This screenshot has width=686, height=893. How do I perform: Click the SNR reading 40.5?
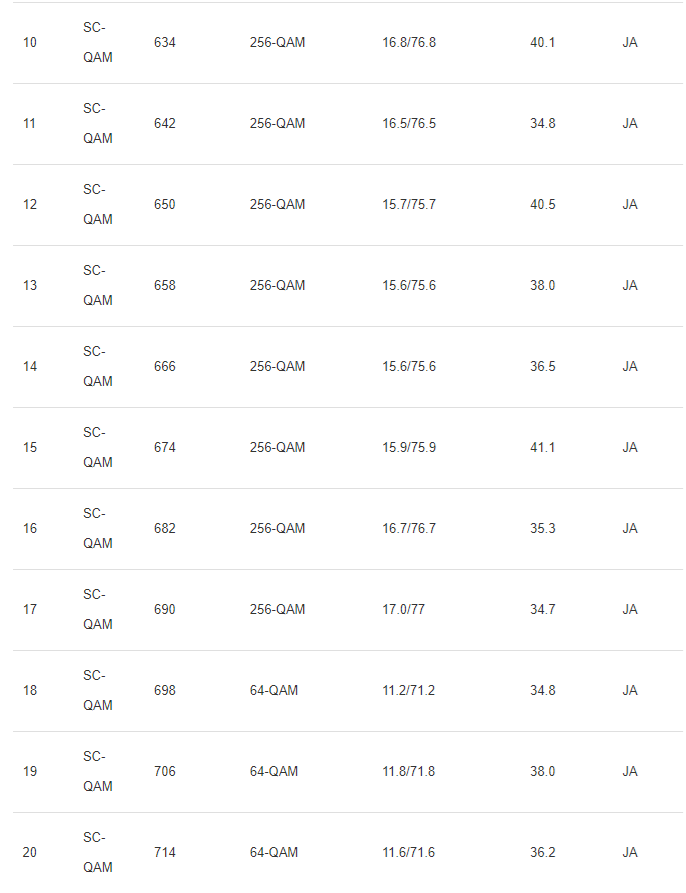click(543, 205)
